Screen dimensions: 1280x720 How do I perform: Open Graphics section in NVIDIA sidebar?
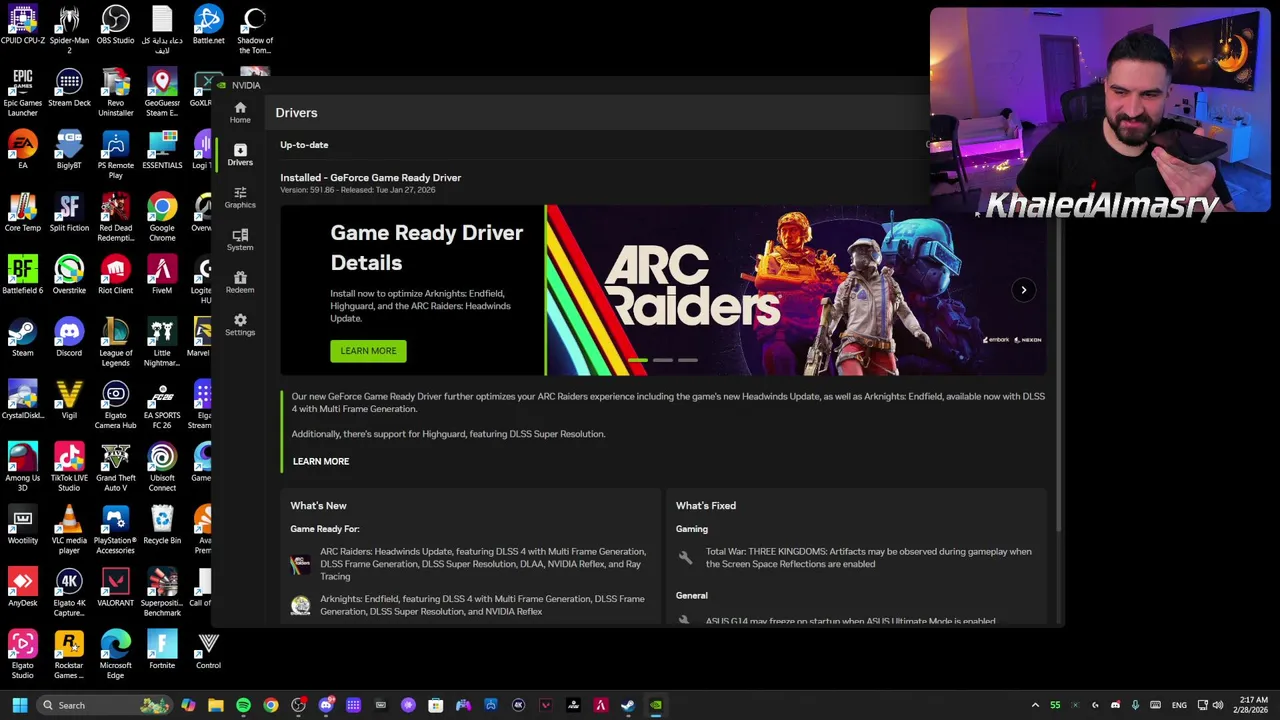tap(240, 197)
